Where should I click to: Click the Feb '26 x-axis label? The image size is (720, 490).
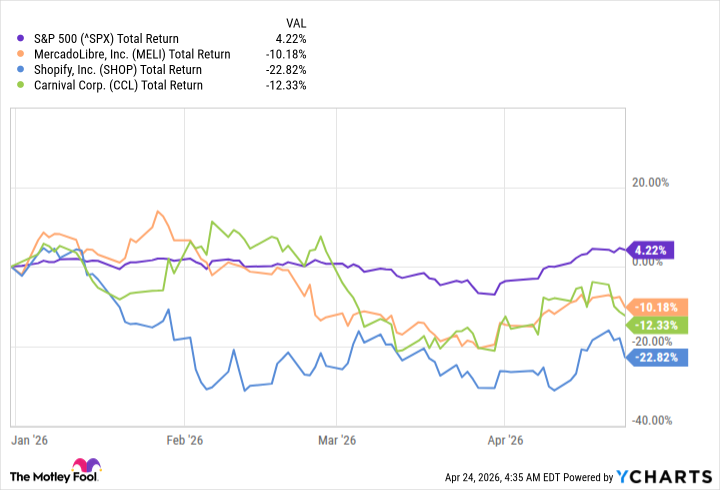click(x=183, y=439)
